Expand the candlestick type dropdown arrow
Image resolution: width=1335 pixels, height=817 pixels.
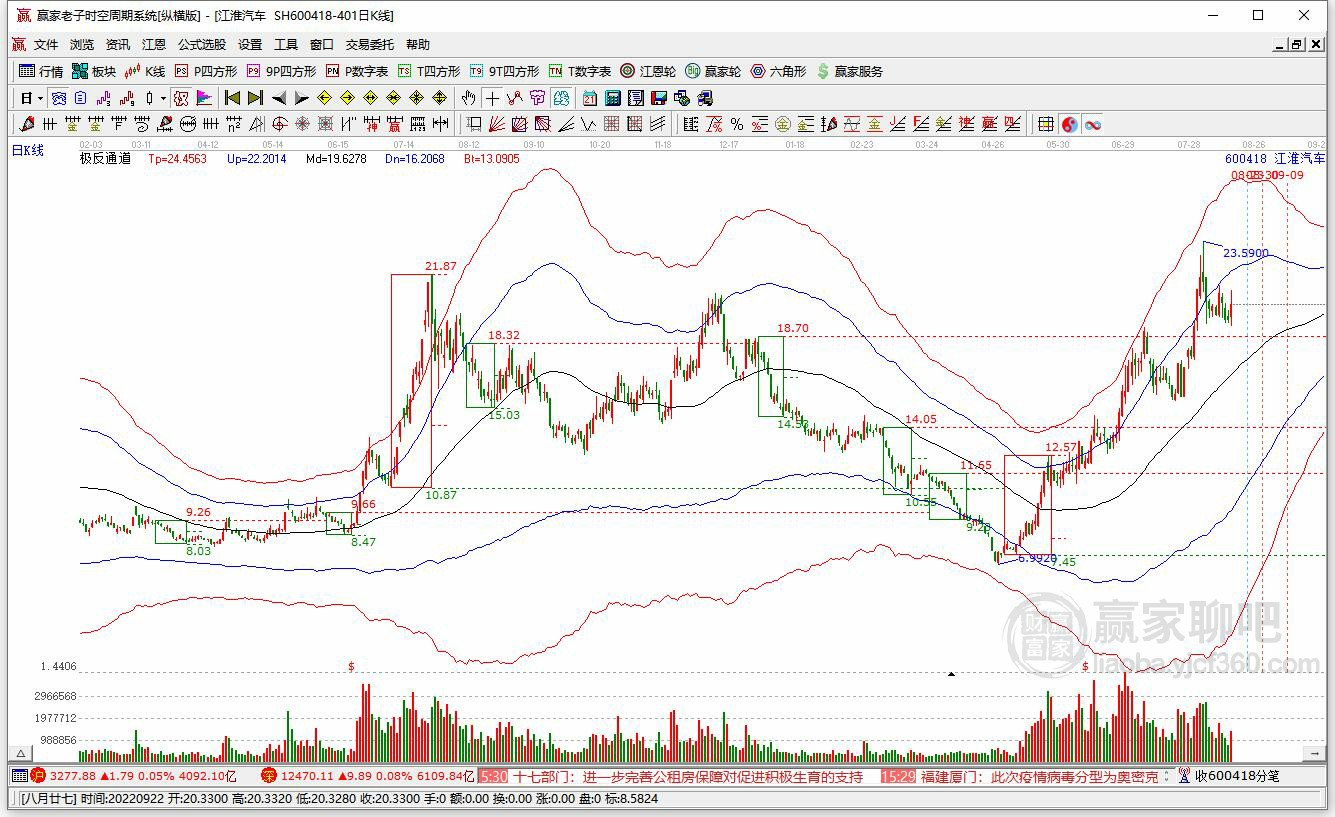click(x=163, y=98)
